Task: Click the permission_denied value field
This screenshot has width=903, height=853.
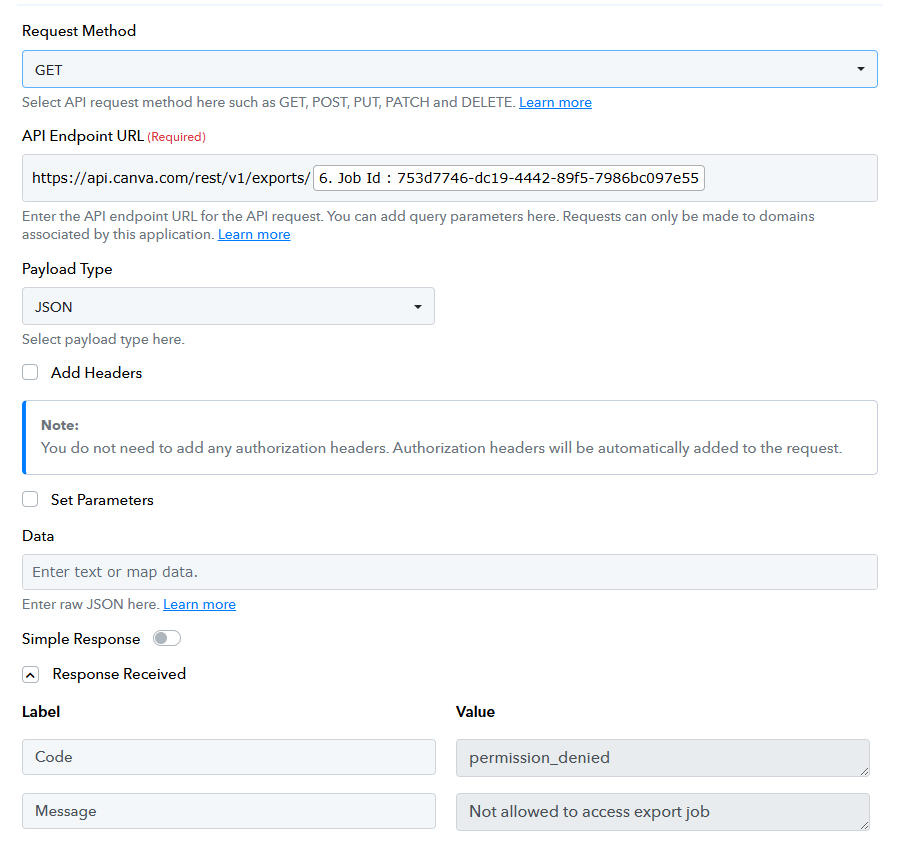Action: pyautogui.click(x=662, y=757)
